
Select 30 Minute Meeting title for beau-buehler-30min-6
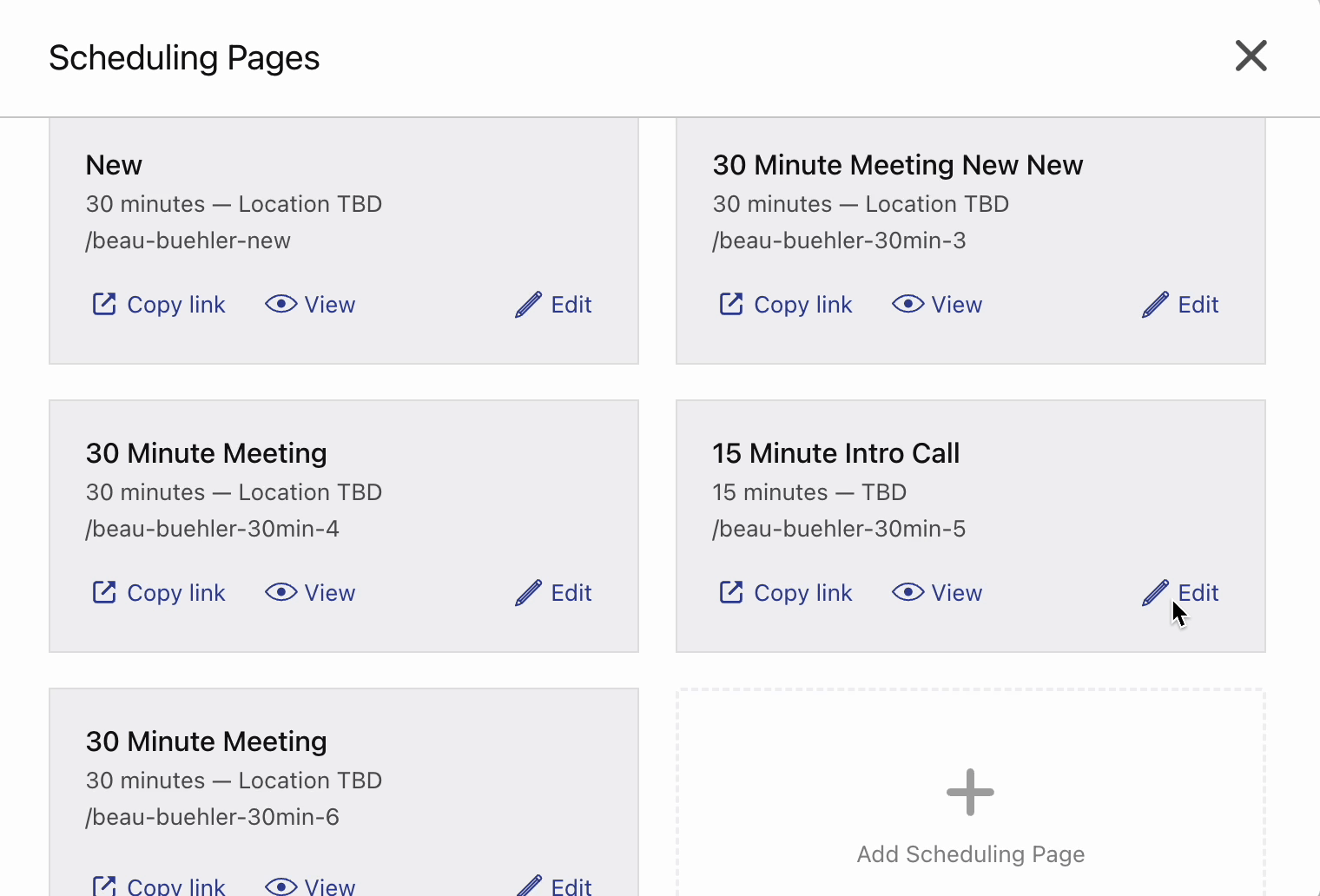(x=207, y=741)
